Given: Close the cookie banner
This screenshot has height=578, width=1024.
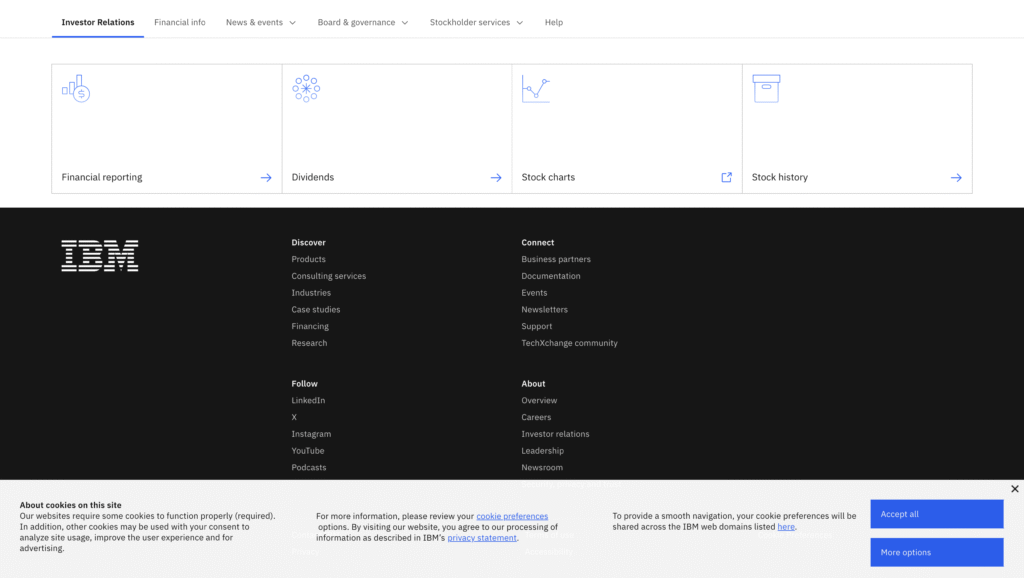Looking at the screenshot, I should [x=1014, y=489].
